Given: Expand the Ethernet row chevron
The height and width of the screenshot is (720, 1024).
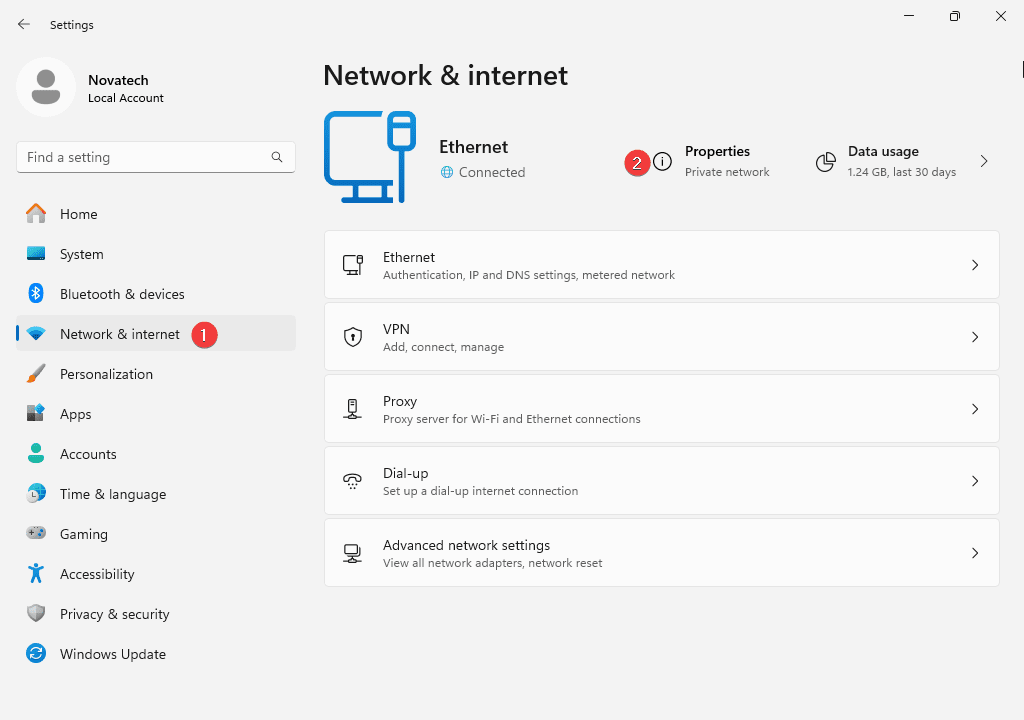Looking at the screenshot, I should pyautogui.click(x=975, y=265).
